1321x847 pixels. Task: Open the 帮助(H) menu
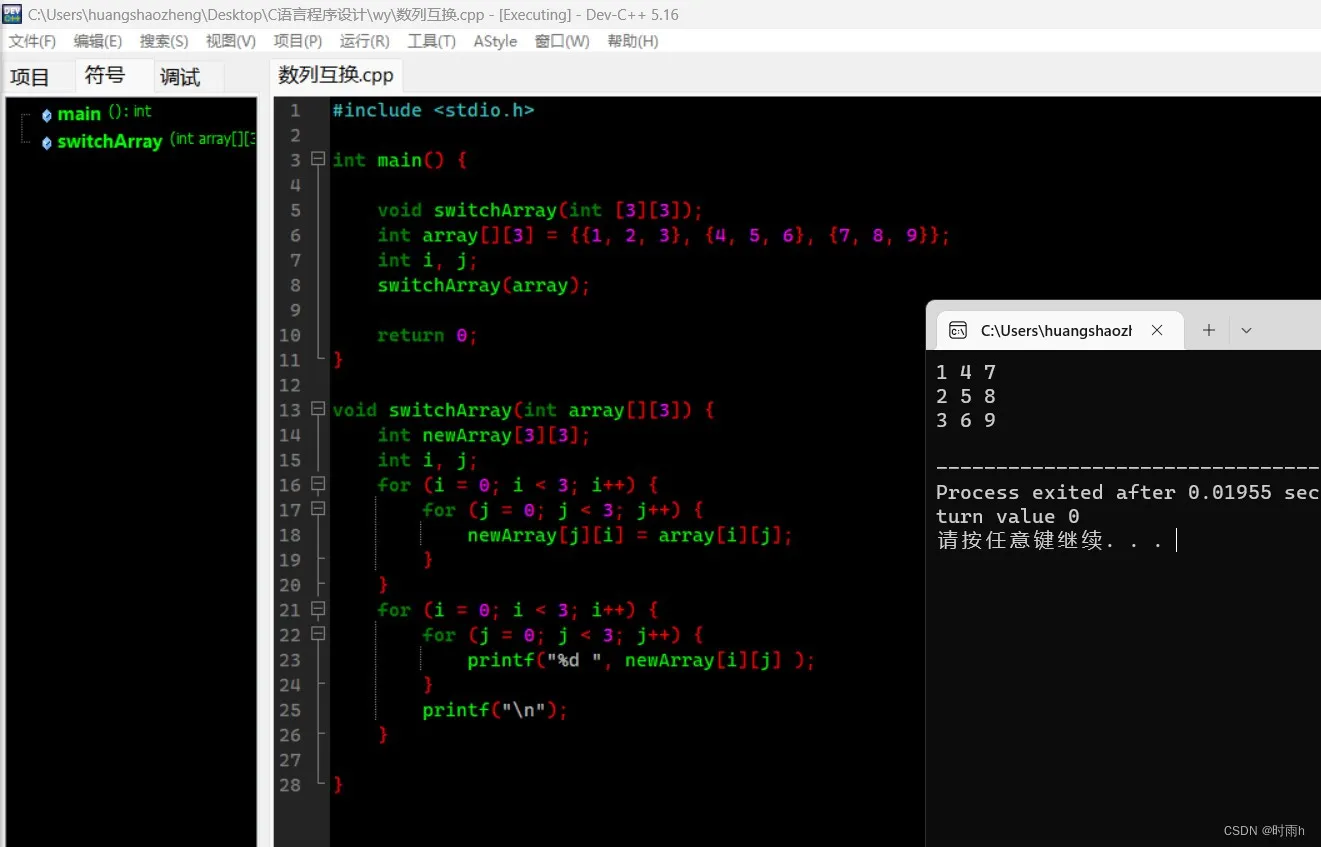tap(632, 41)
